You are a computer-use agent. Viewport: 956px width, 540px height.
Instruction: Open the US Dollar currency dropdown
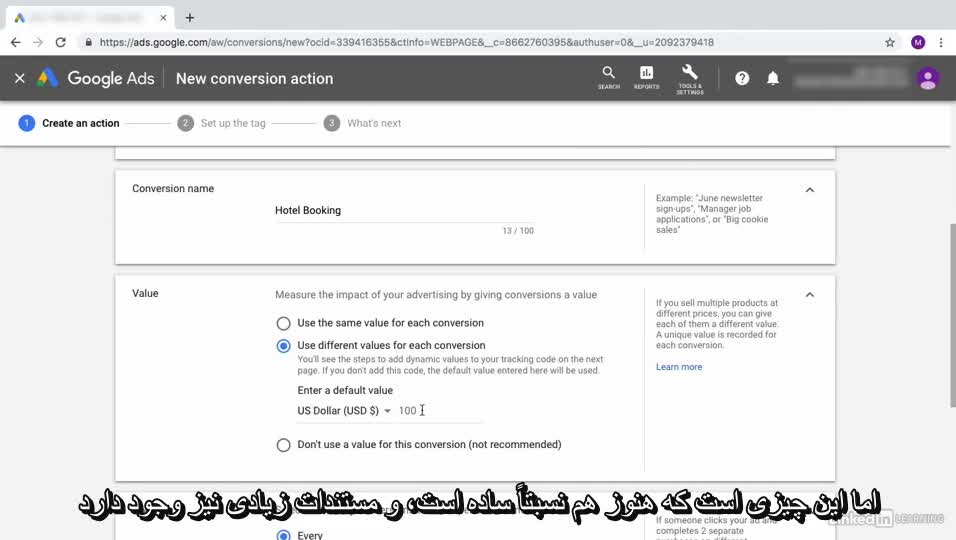pyautogui.click(x=344, y=411)
